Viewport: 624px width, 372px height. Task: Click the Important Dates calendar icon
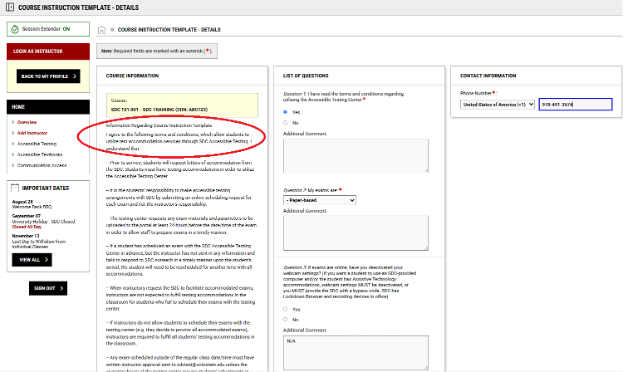click(x=15, y=187)
